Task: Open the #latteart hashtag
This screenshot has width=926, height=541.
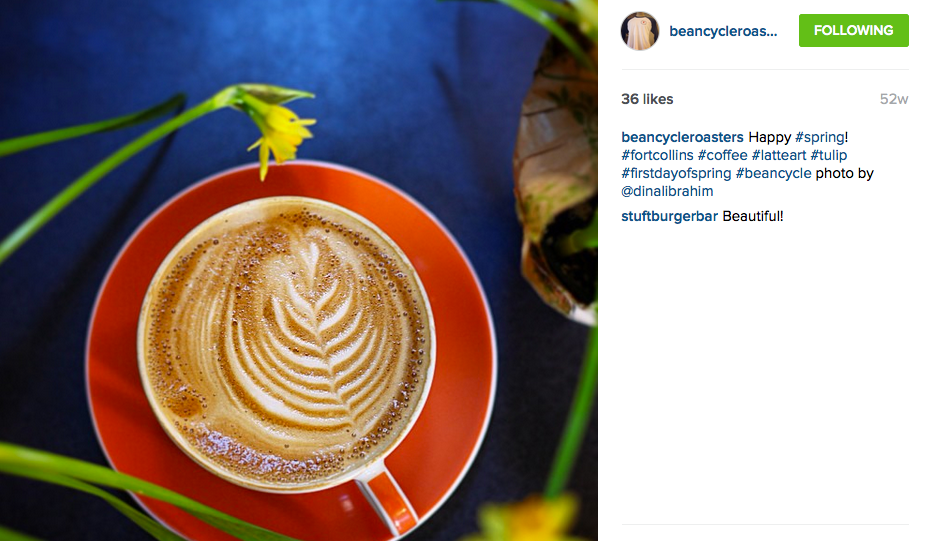Action: [x=778, y=155]
